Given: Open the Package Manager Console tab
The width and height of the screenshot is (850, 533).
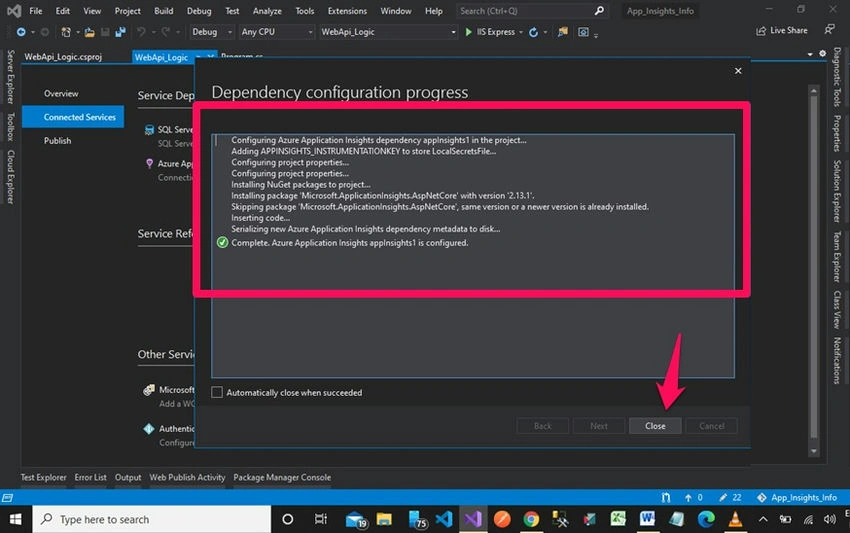Looking at the screenshot, I should pos(282,477).
